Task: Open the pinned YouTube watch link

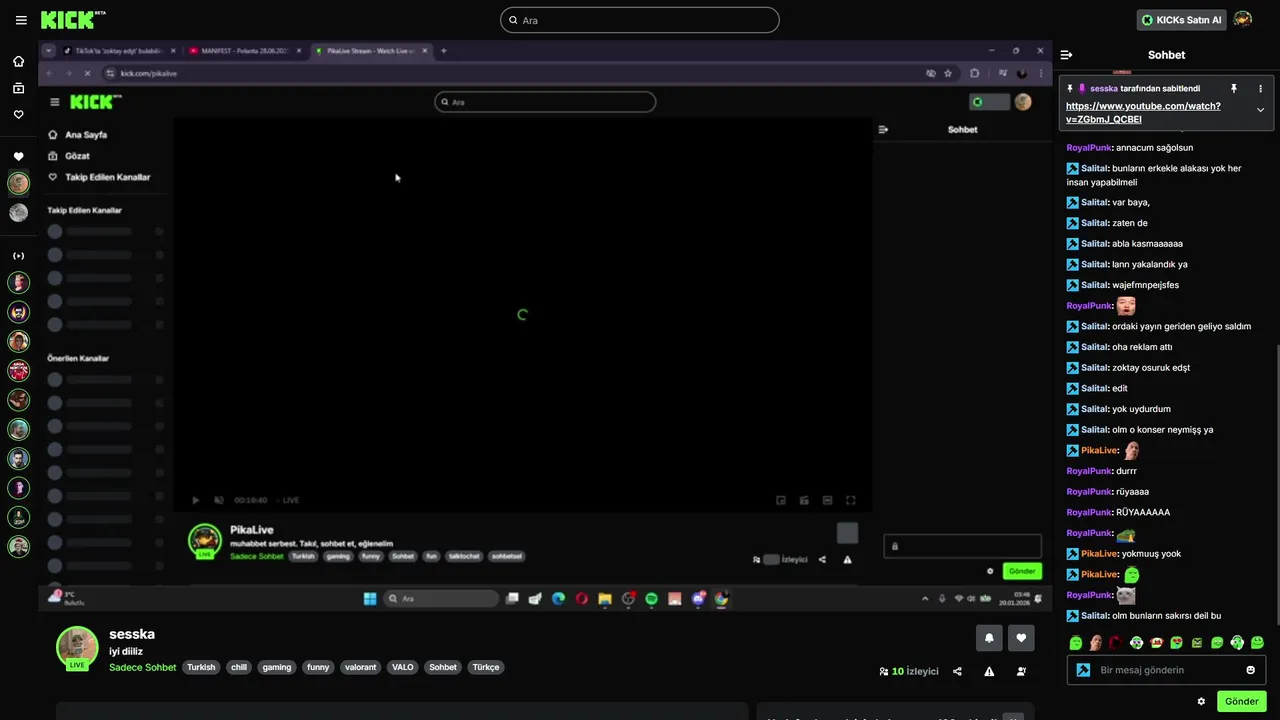Action: click(x=1143, y=112)
